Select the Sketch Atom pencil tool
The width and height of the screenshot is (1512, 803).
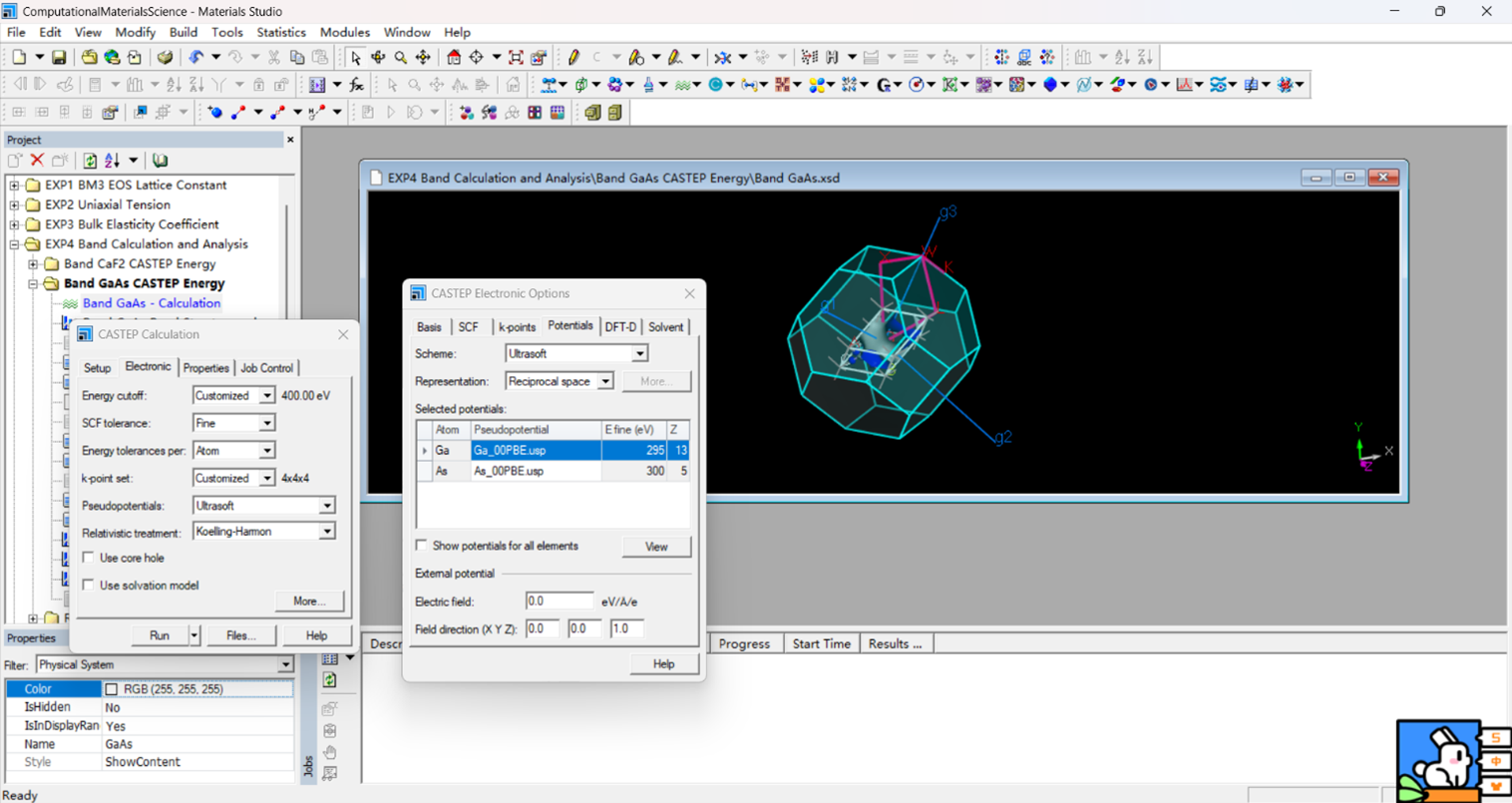pos(573,58)
